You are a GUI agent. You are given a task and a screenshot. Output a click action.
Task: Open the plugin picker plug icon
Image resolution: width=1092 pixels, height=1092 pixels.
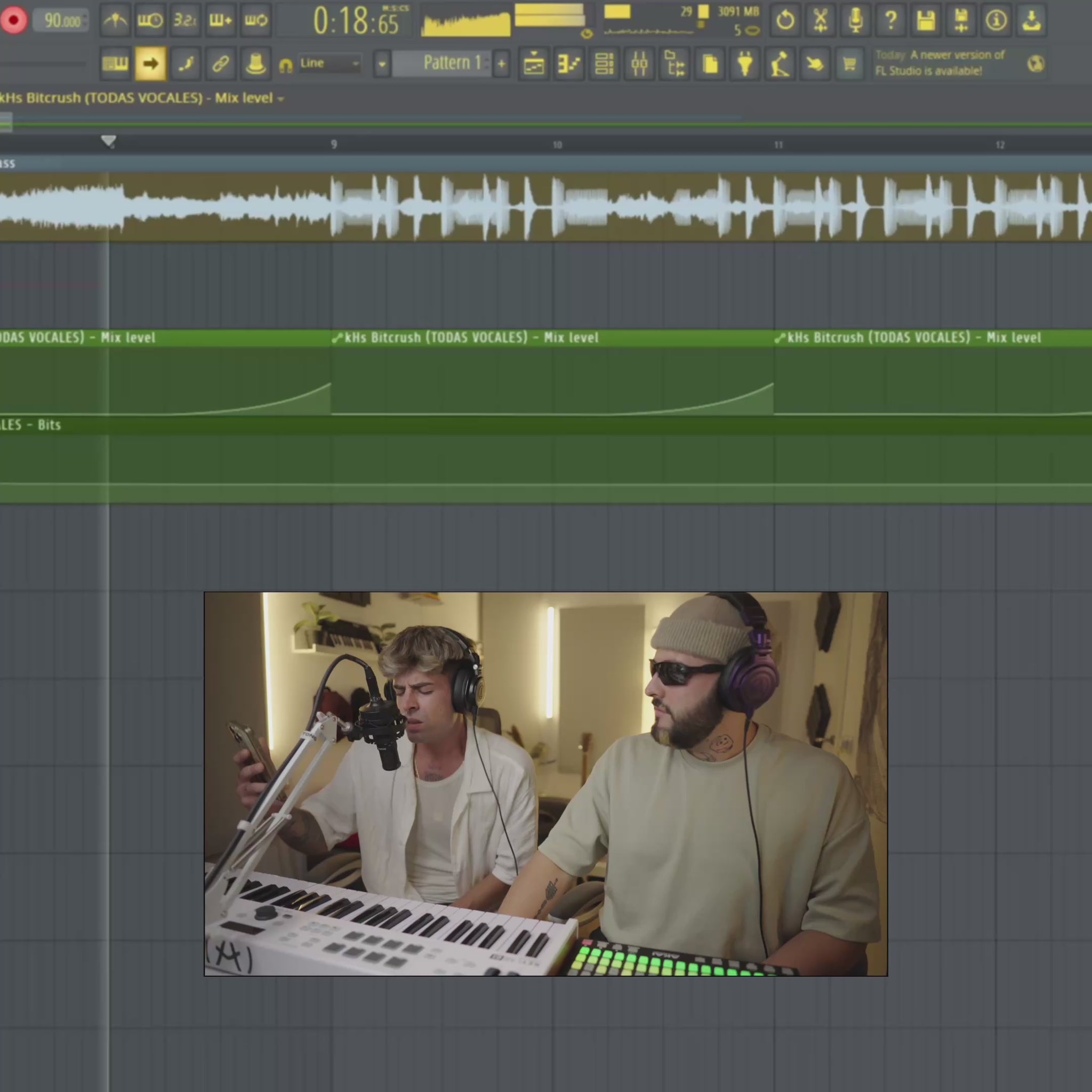[745, 64]
